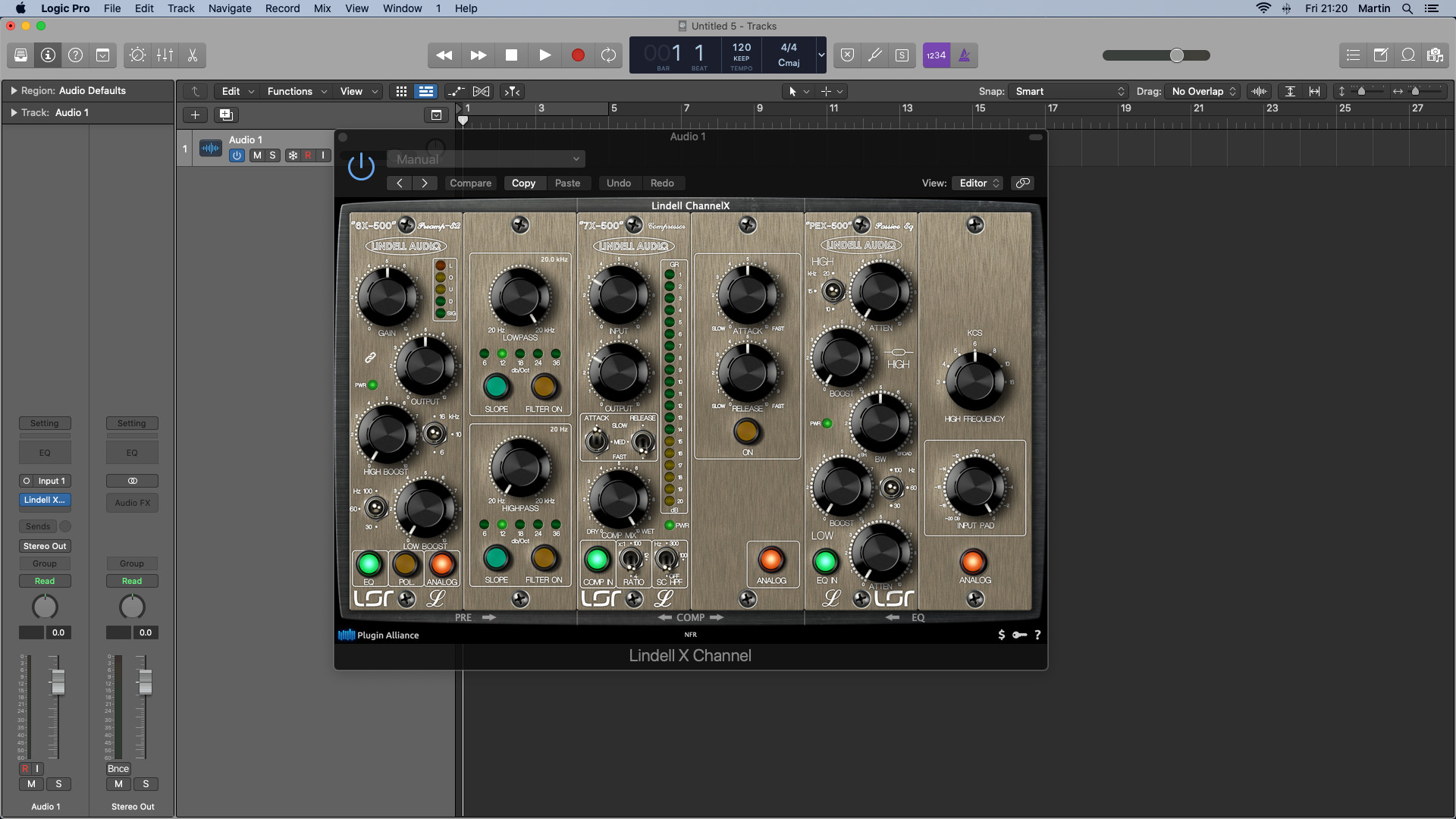Open the LCD display mode dropdown arrow
This screenshot has width=1456, height=819.
(821, 55)
